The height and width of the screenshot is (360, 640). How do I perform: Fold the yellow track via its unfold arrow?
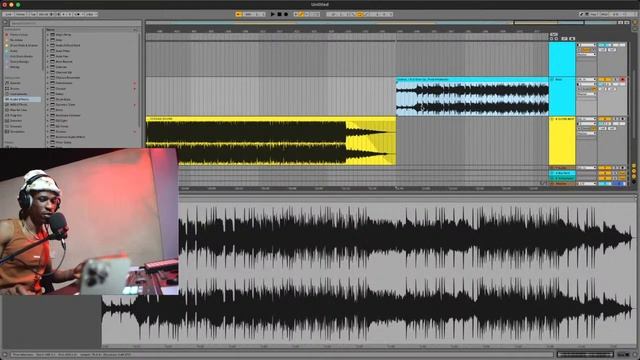tap(552, 119)
